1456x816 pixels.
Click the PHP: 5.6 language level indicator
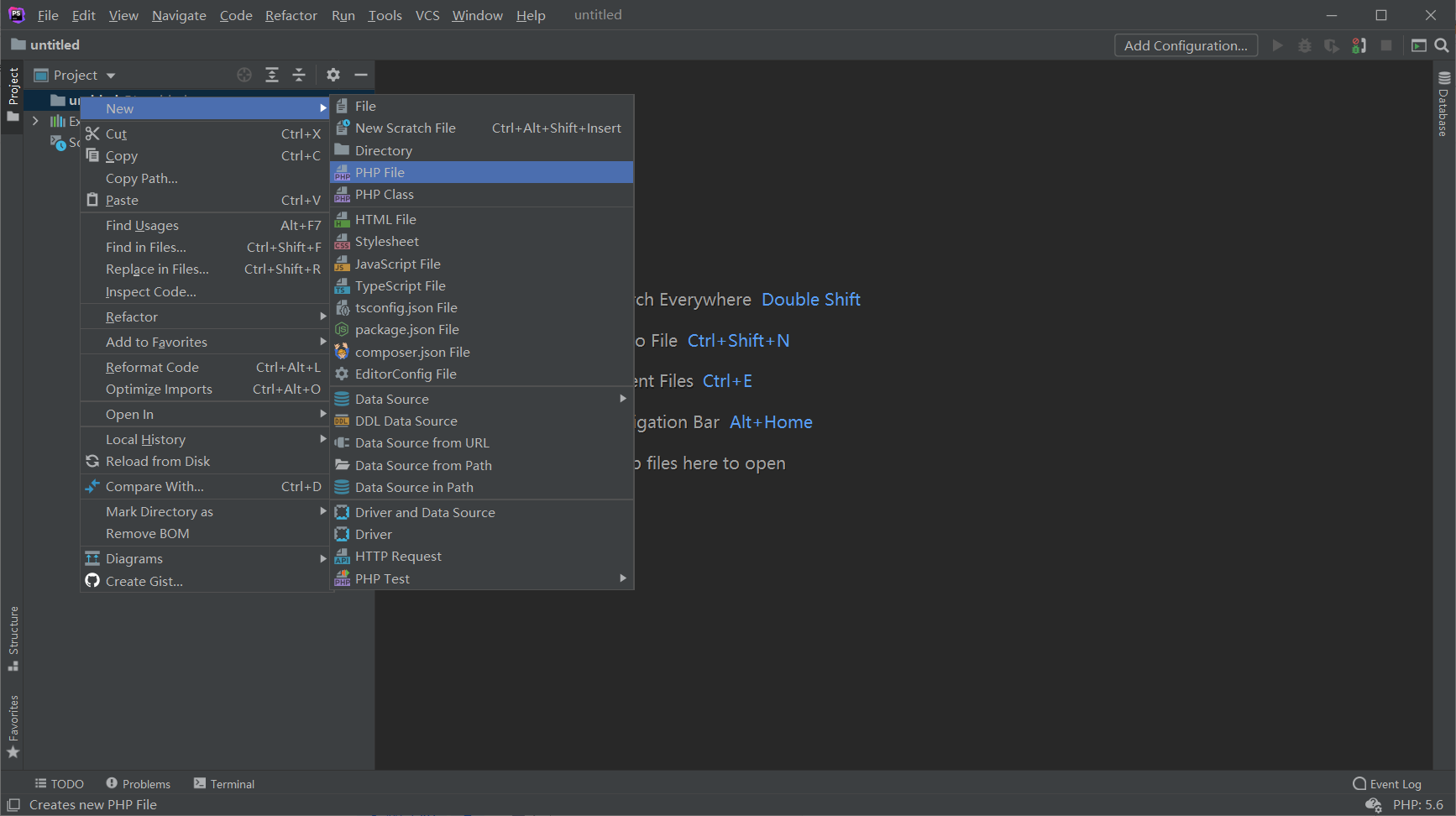click(1418, 804)
